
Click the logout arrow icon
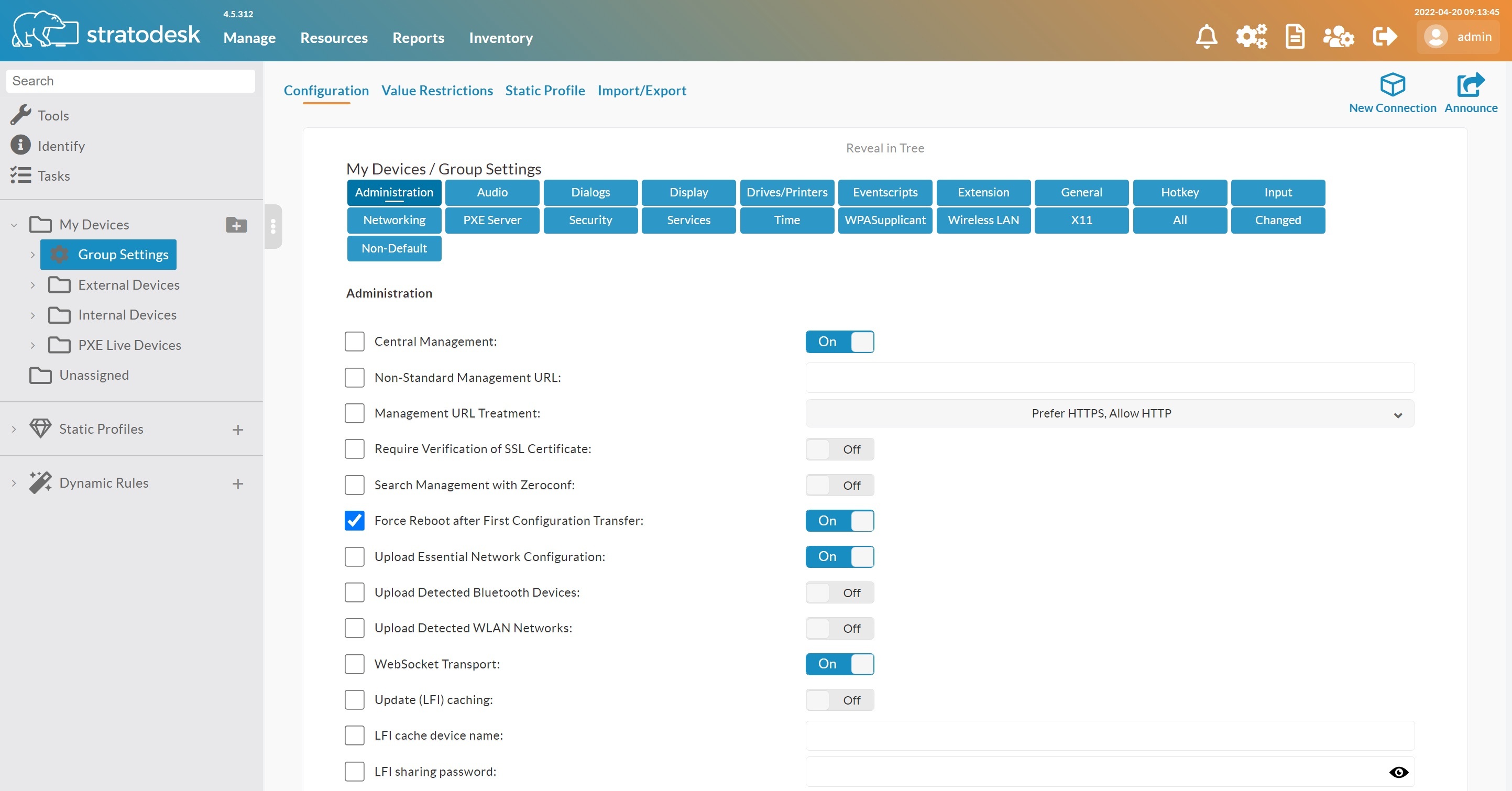point(1385,36)
